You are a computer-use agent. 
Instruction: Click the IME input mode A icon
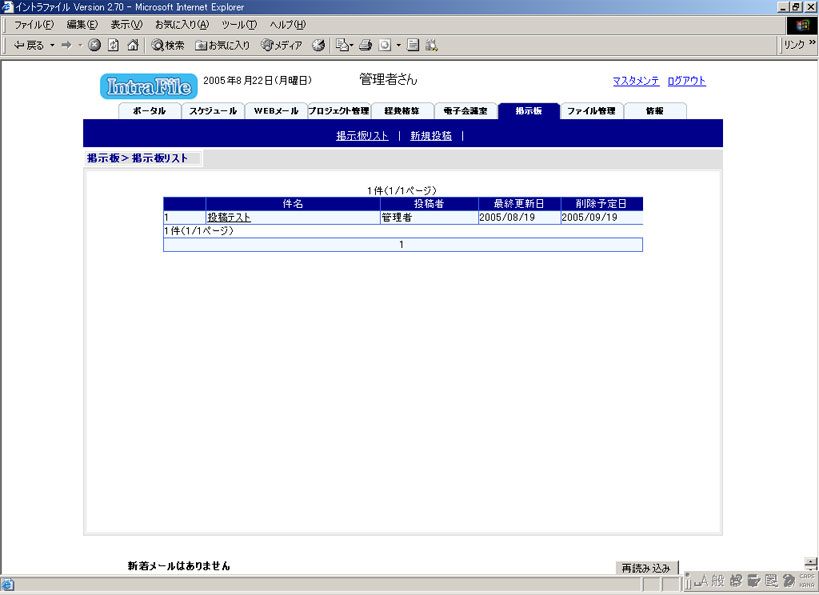point(701,580)
